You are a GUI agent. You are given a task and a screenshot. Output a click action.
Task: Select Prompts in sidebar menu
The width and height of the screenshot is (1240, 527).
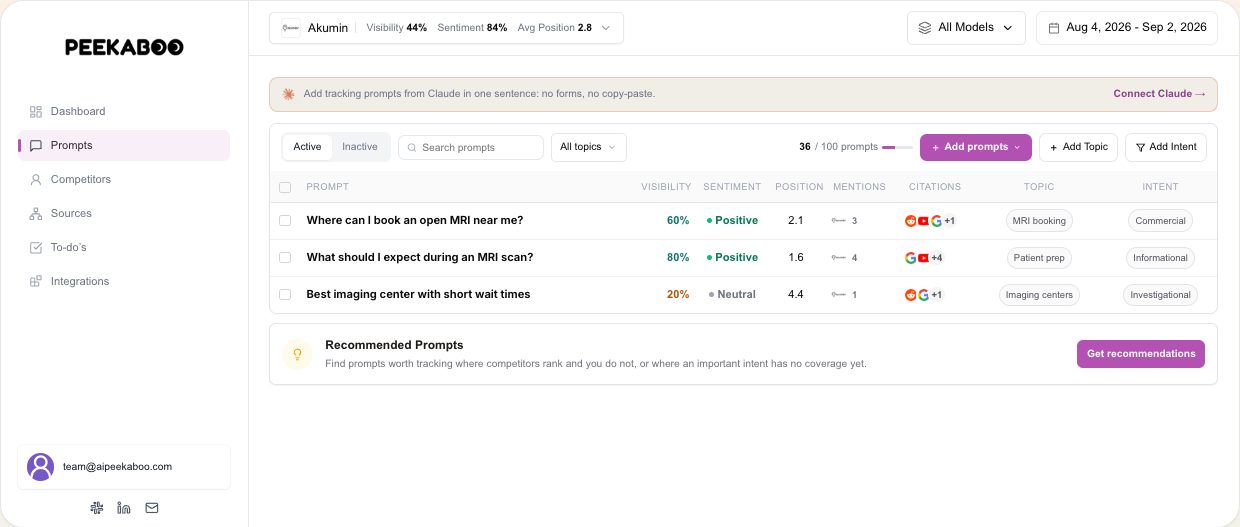(124, 145)
